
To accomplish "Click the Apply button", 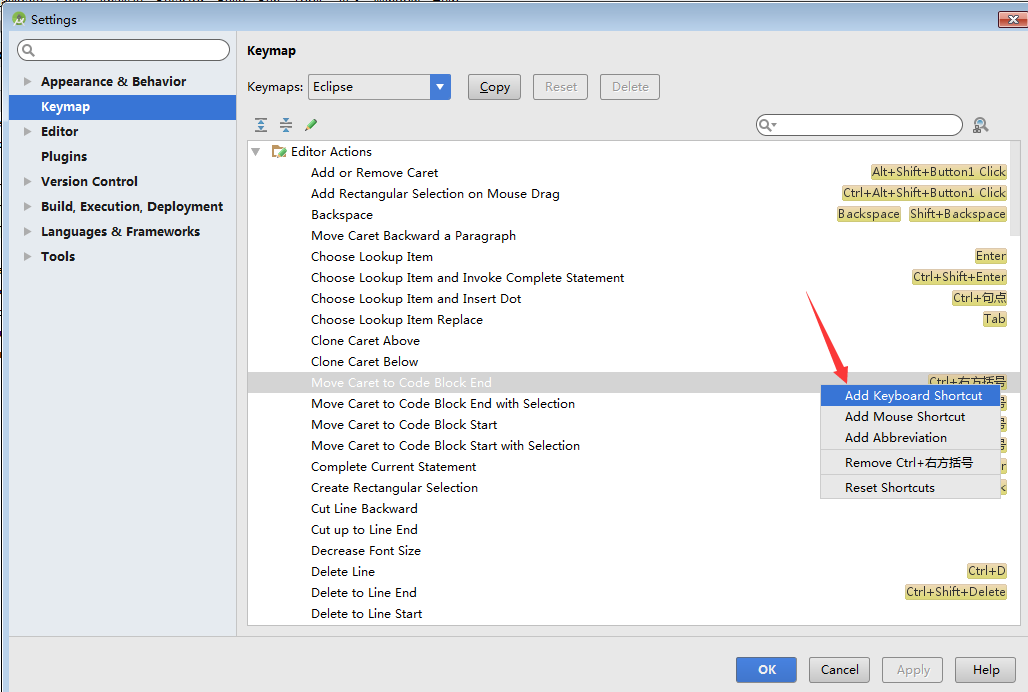I will (913, 670).
